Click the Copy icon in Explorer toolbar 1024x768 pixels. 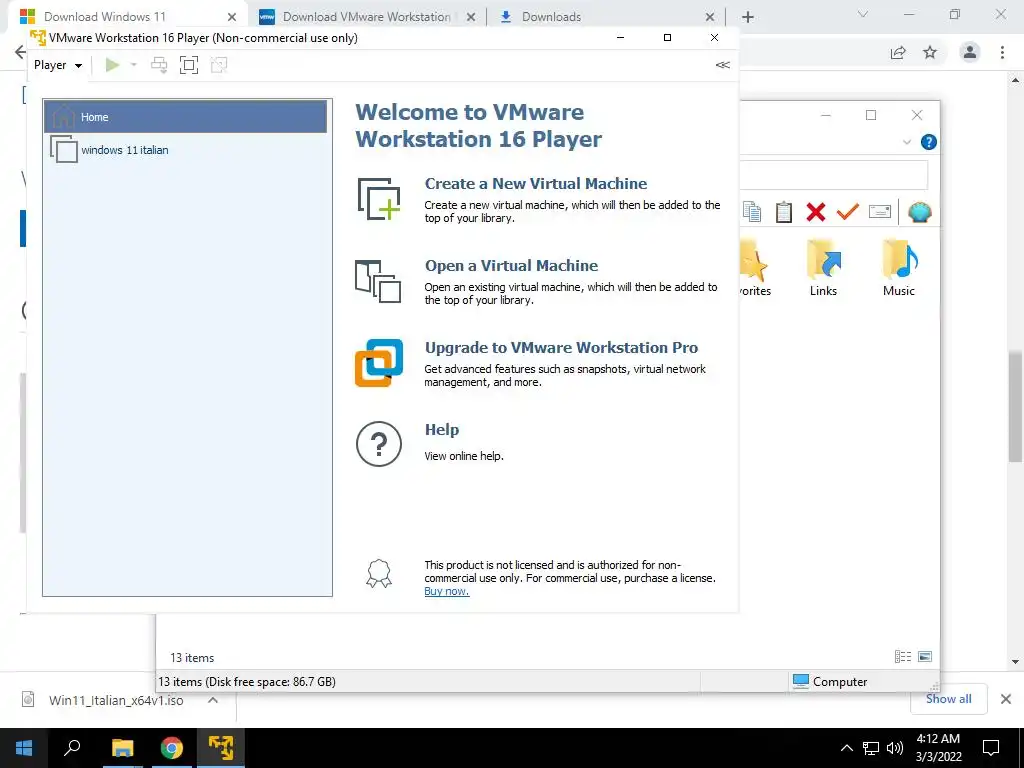pos(752,212)
